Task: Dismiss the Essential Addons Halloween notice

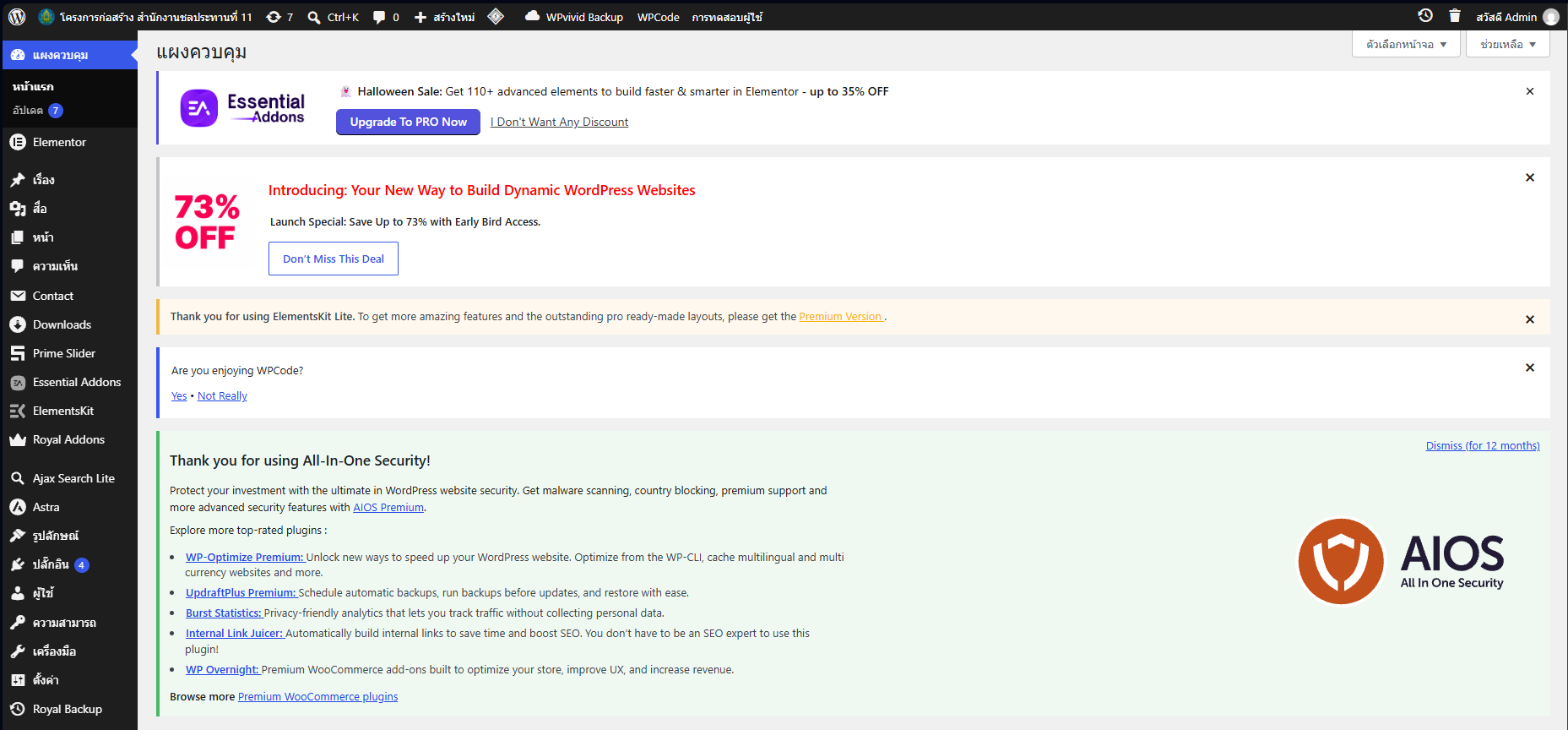Action: (1530, 91)
